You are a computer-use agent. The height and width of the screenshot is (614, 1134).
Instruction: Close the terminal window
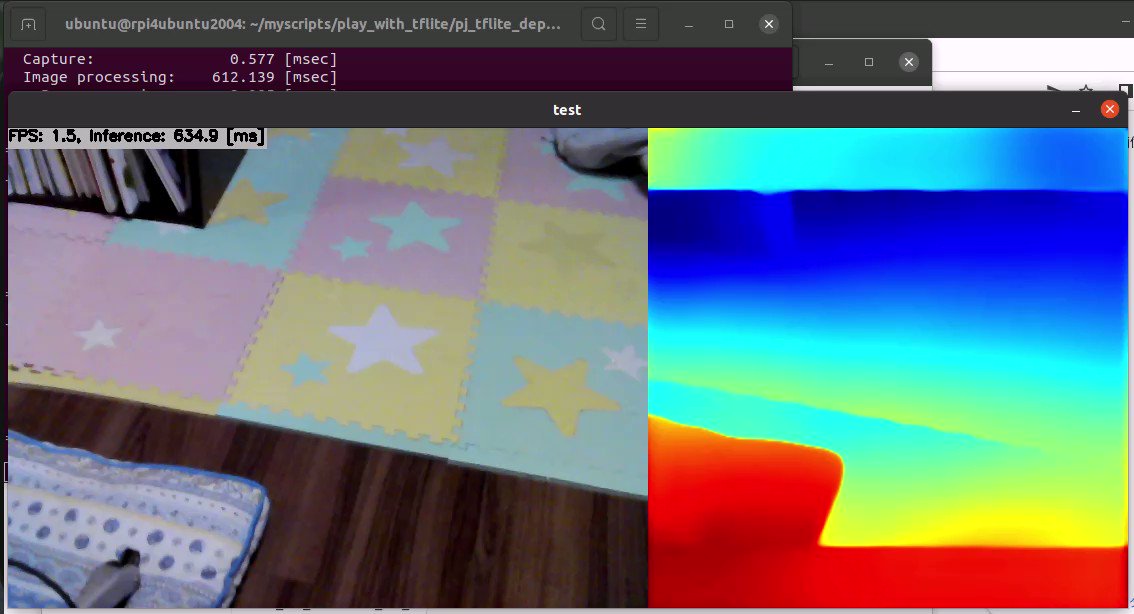coord(769,24)
